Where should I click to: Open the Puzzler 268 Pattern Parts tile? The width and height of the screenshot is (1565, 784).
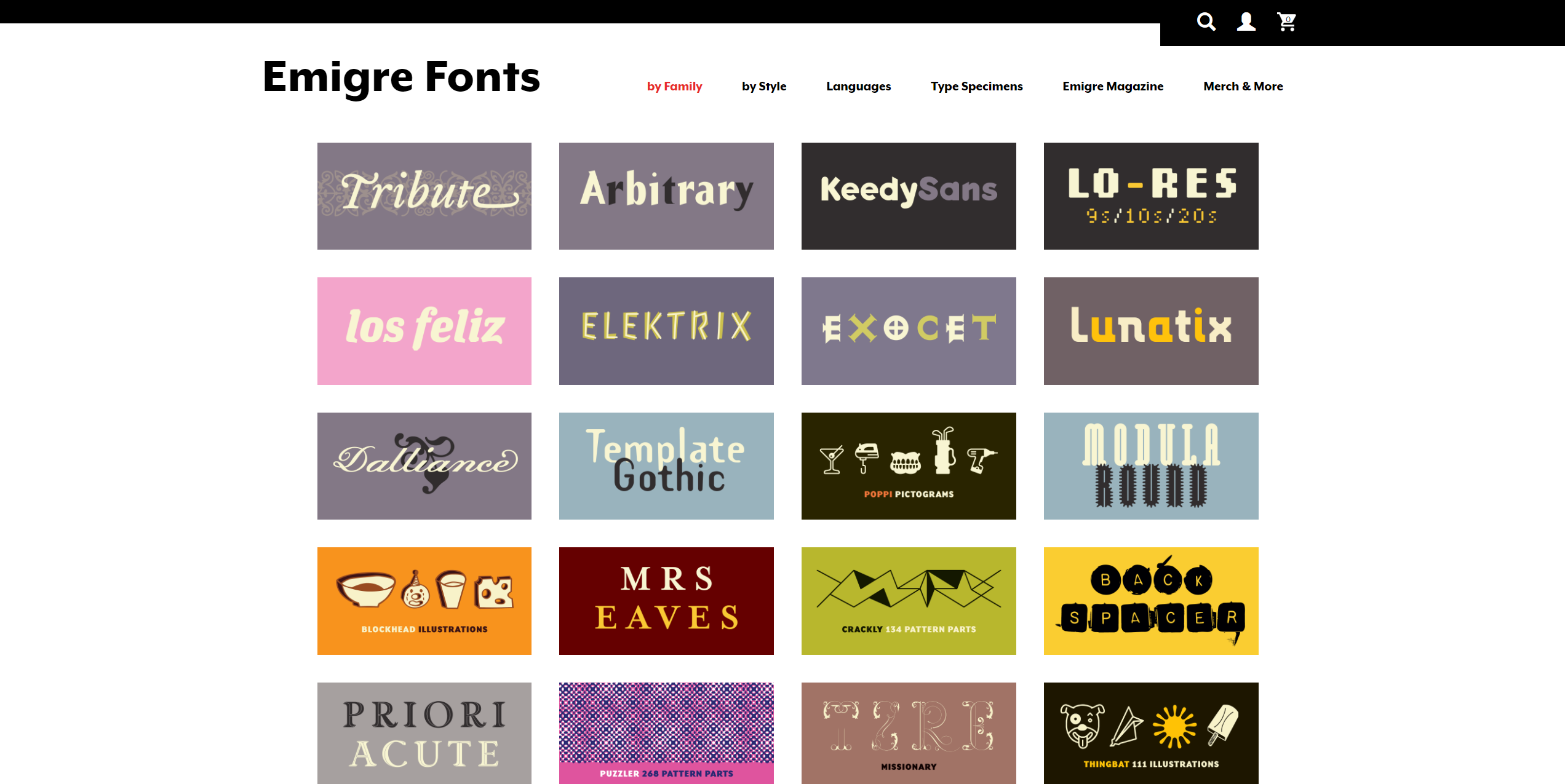pos(666,733)
